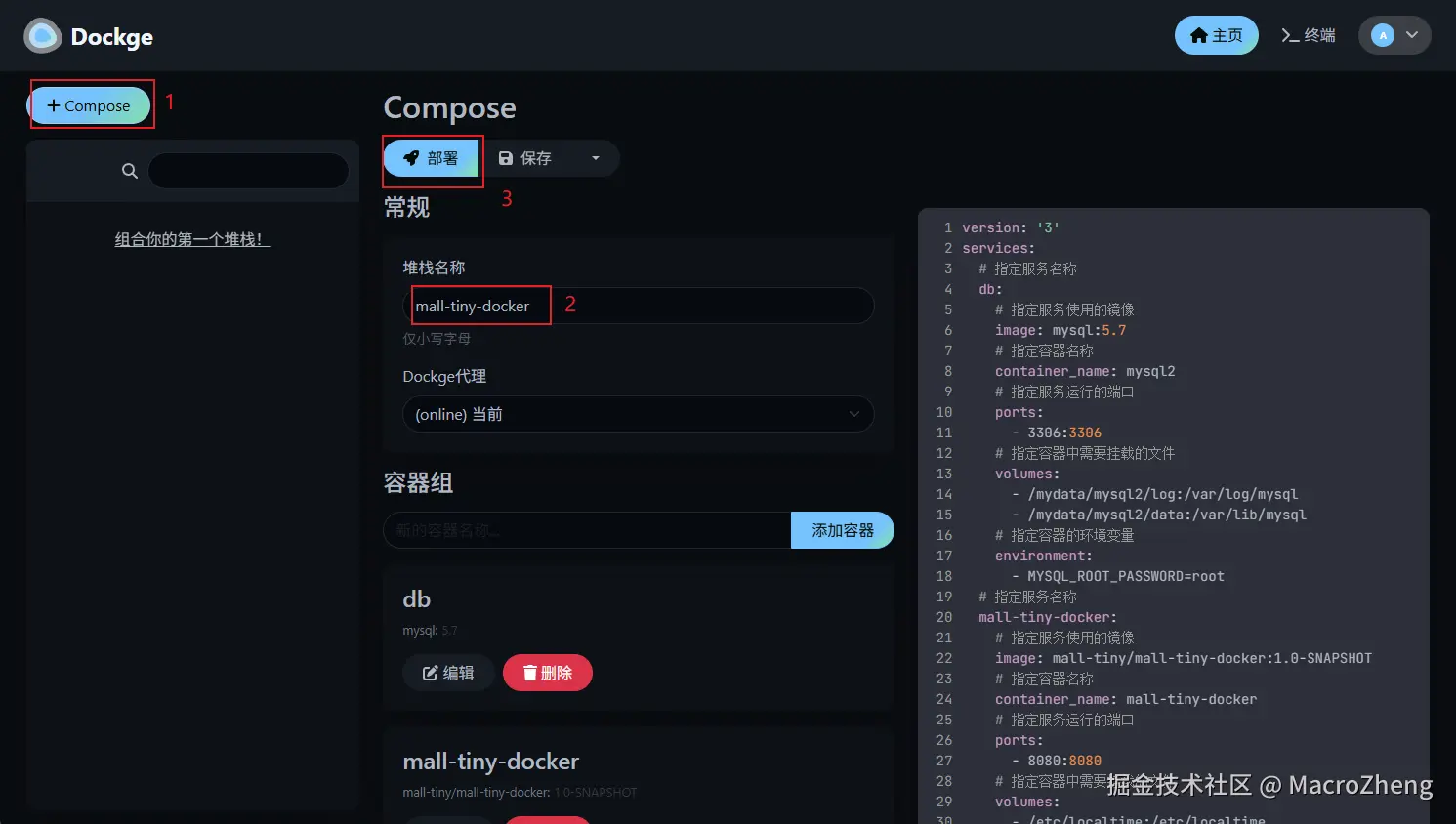Click YAML line '- /mydata/mysql2/log:/var/log/mysql'
1456x824 pixels.
pos(1155,494)
